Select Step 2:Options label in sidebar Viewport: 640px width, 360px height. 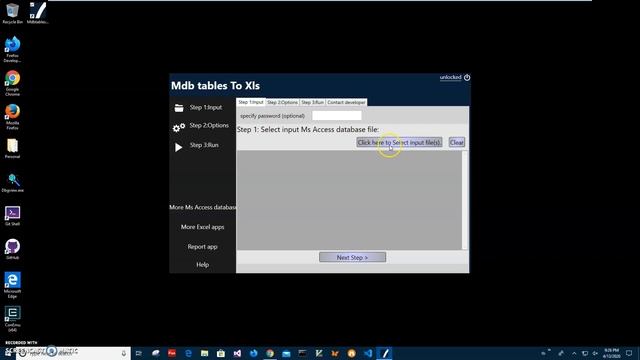[209, 125]
